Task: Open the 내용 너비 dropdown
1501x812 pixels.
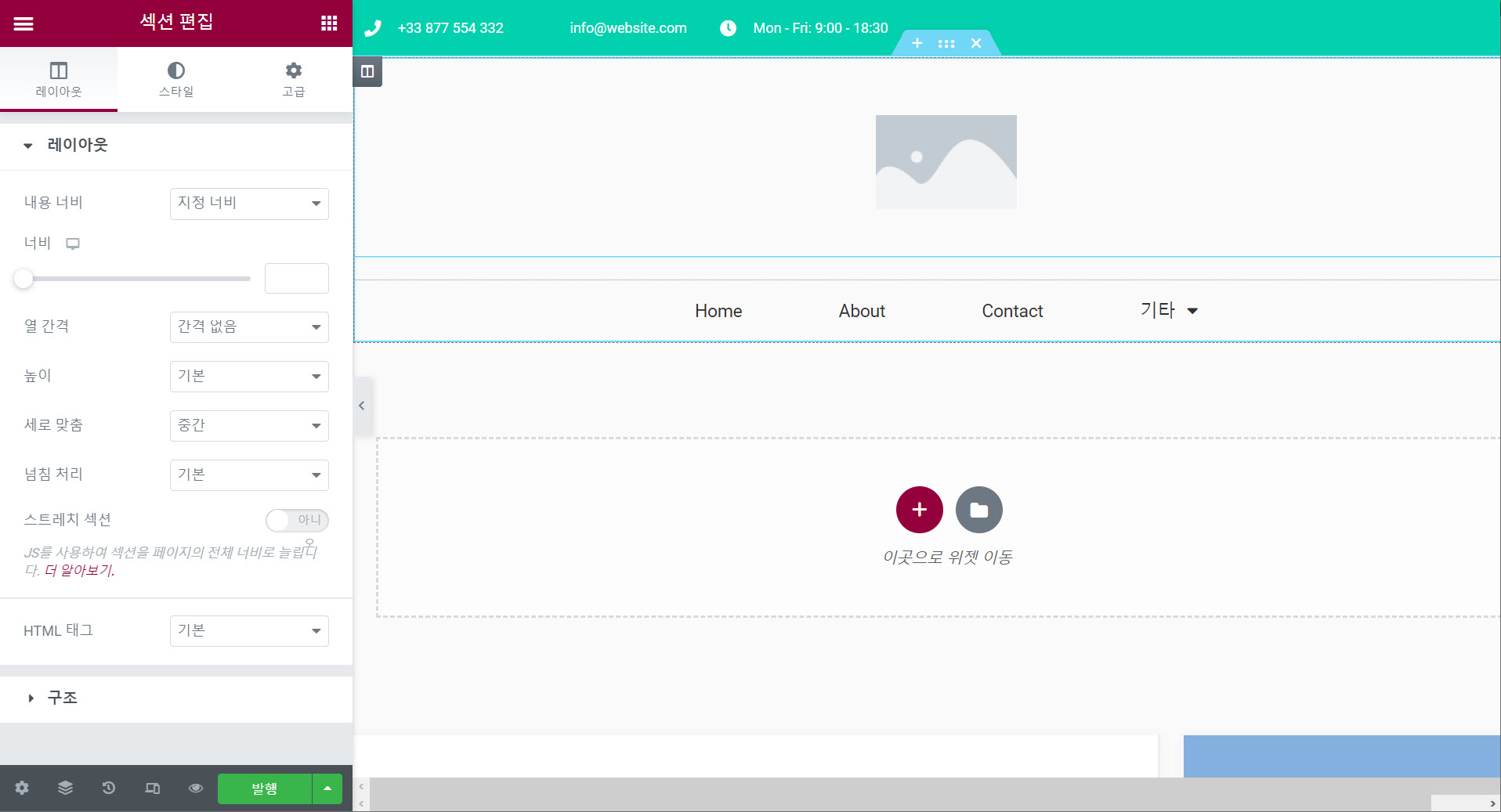Action: pos(249,204)
